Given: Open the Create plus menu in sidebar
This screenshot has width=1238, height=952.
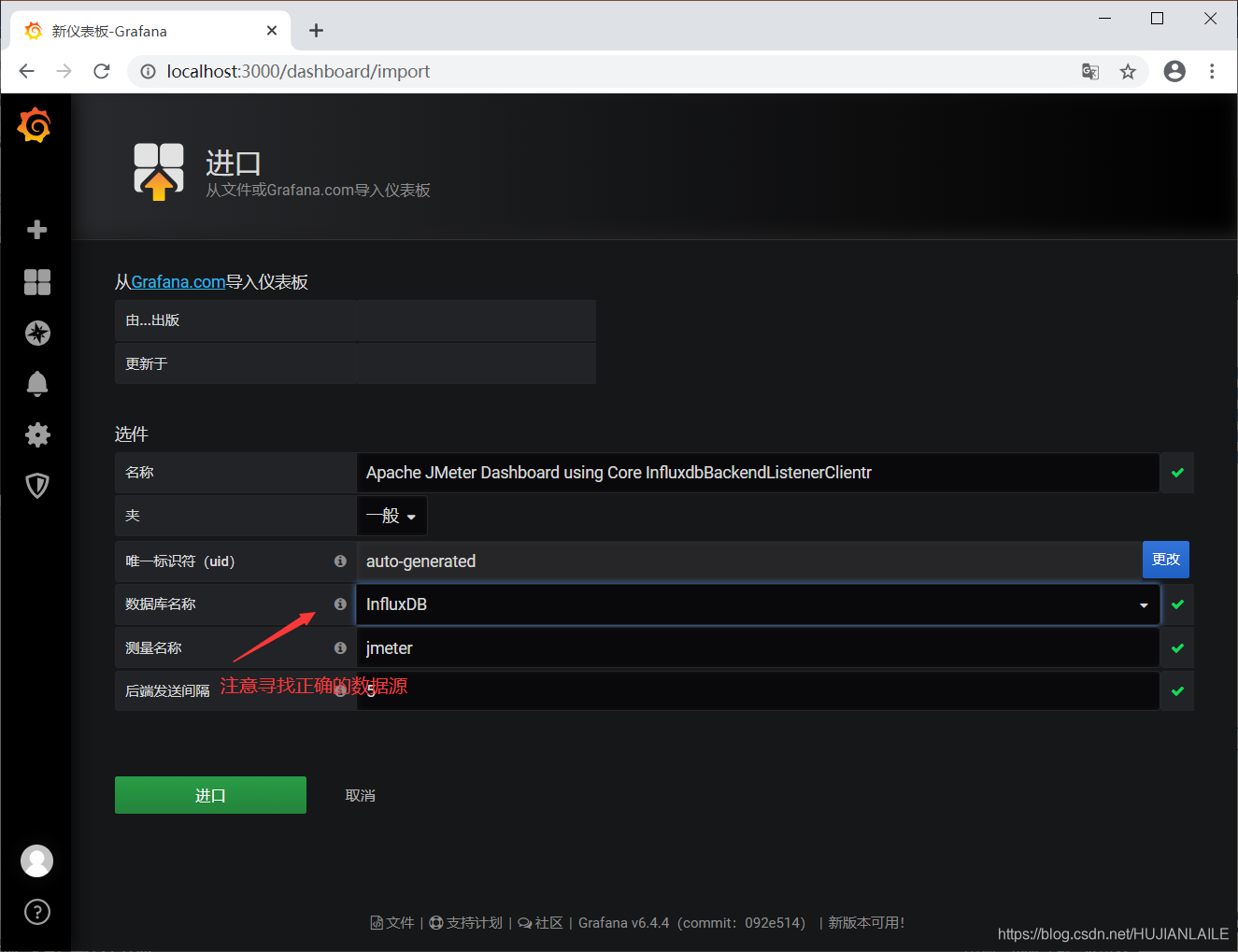Looking at the screenshot, I should point(37,230).
